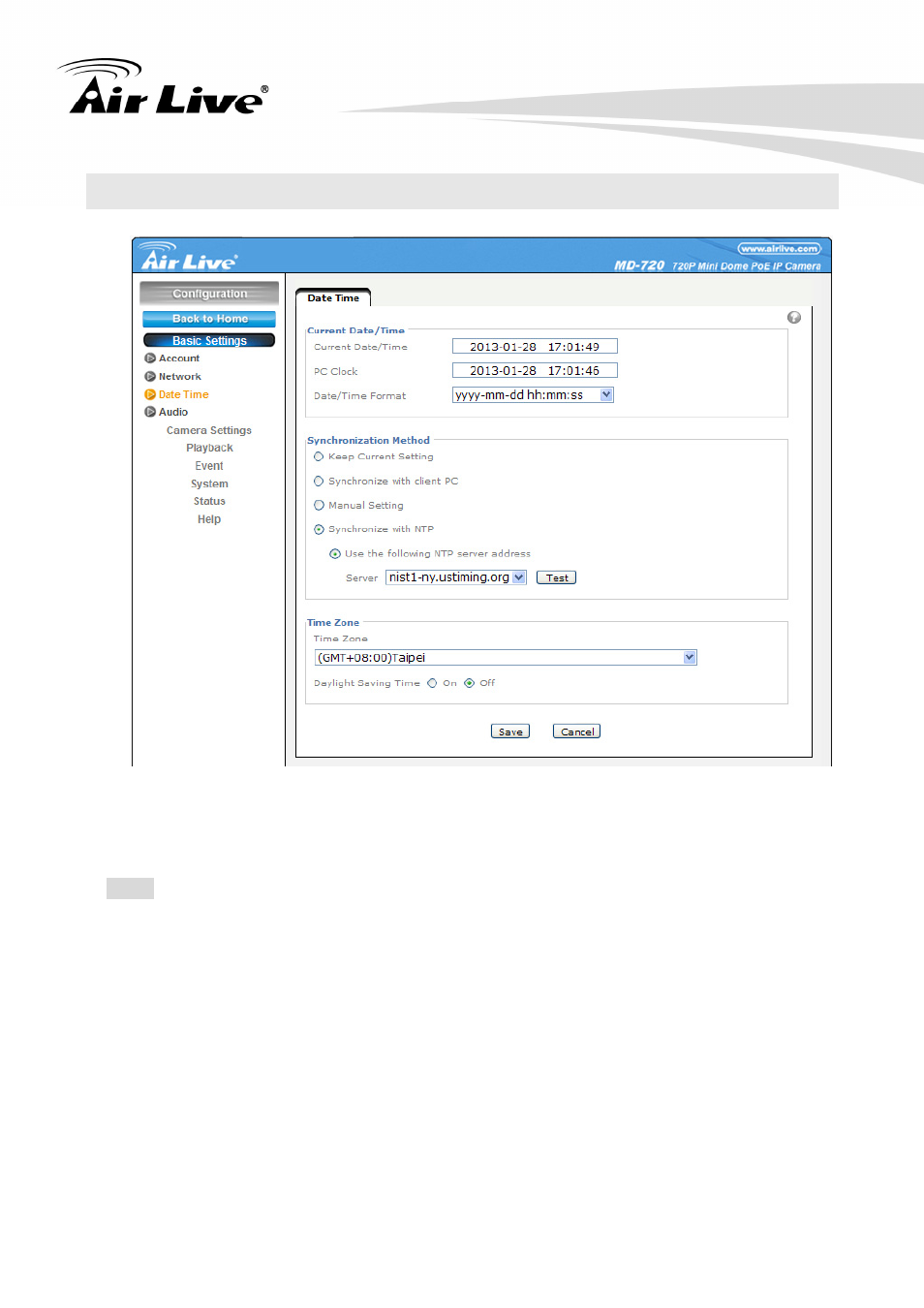Click the Account arrow icon in sidebar
Image resolution: width=924 pixels, height=1308 pixels.
tap(150, 358)
